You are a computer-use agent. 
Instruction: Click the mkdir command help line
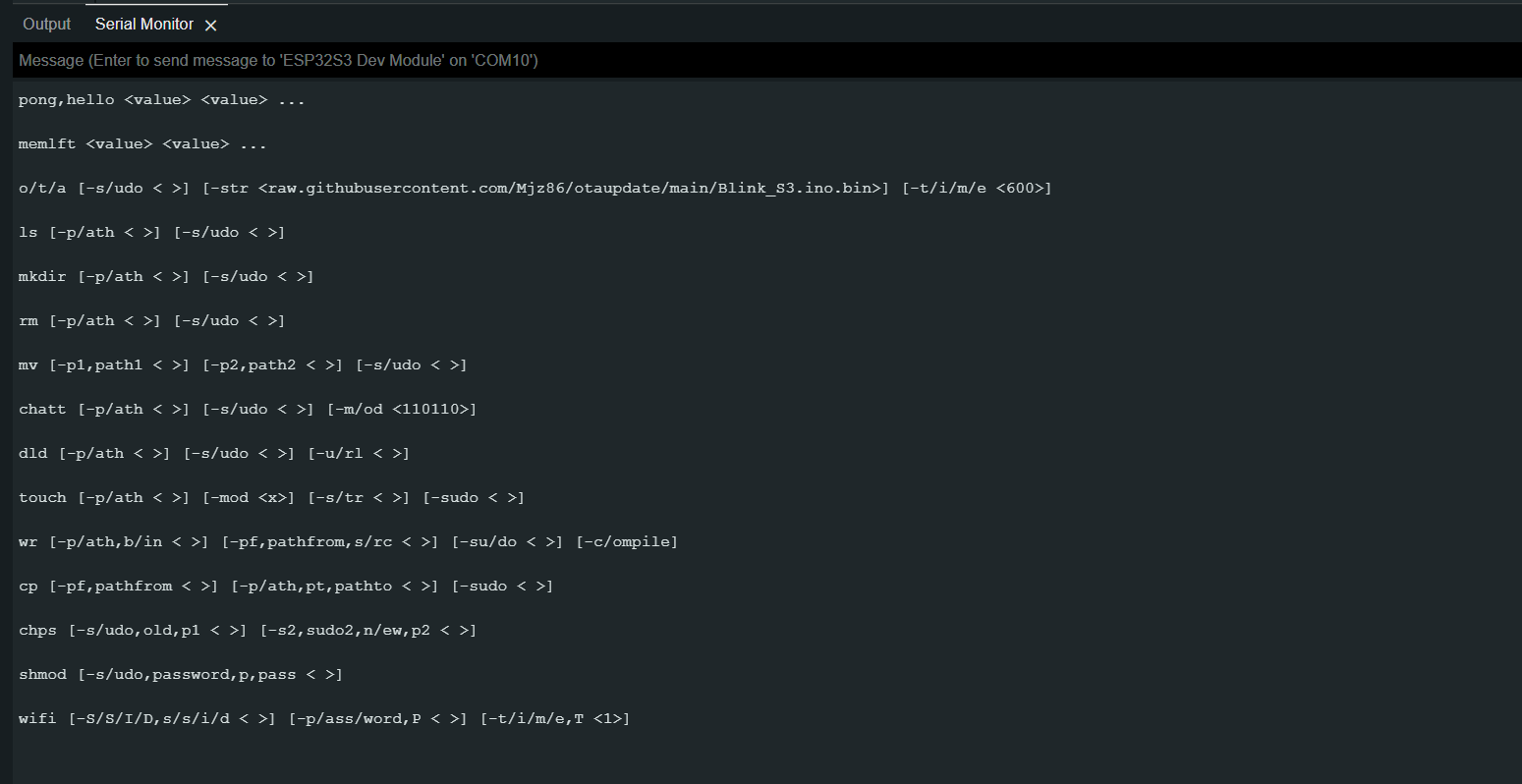(x=166, y=277)
